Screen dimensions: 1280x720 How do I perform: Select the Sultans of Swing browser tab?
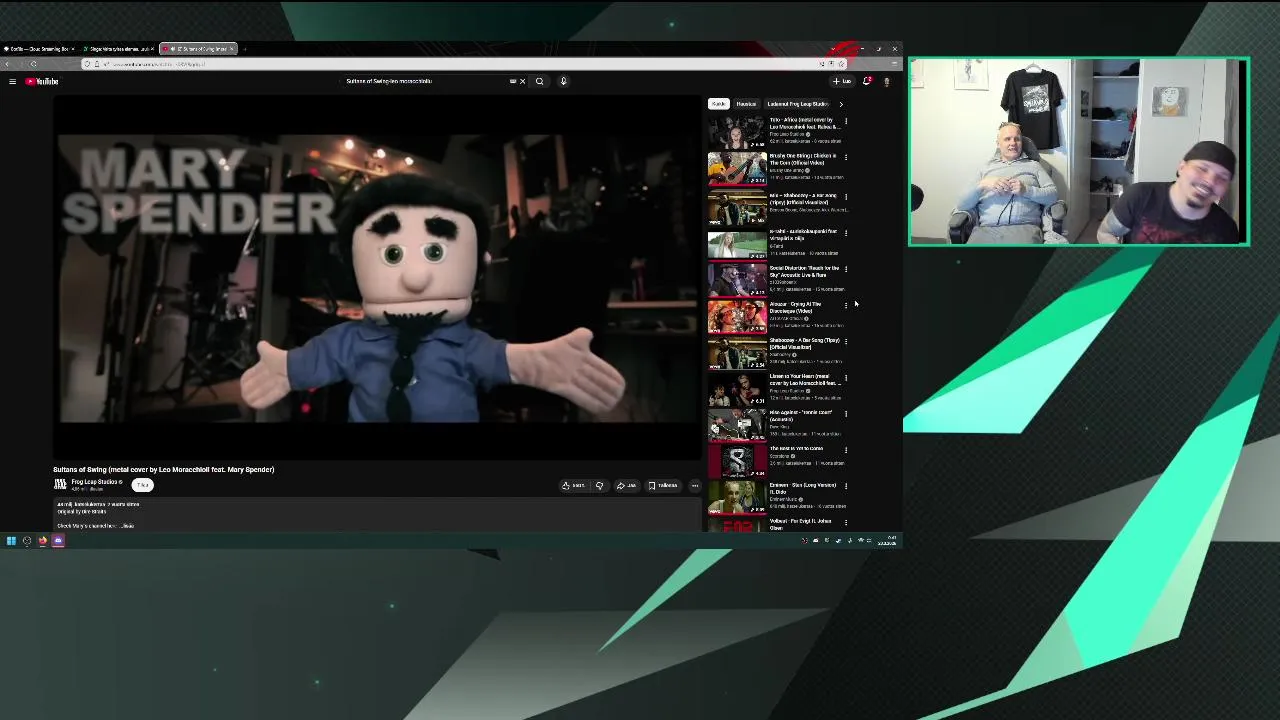pos(198,48)
